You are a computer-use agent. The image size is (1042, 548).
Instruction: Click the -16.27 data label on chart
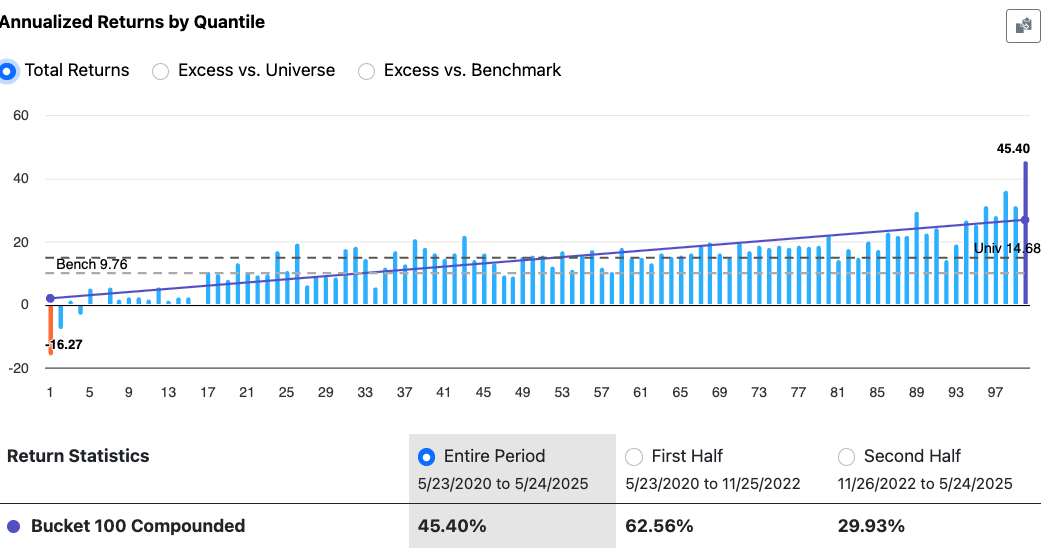(x=64, y=344)
